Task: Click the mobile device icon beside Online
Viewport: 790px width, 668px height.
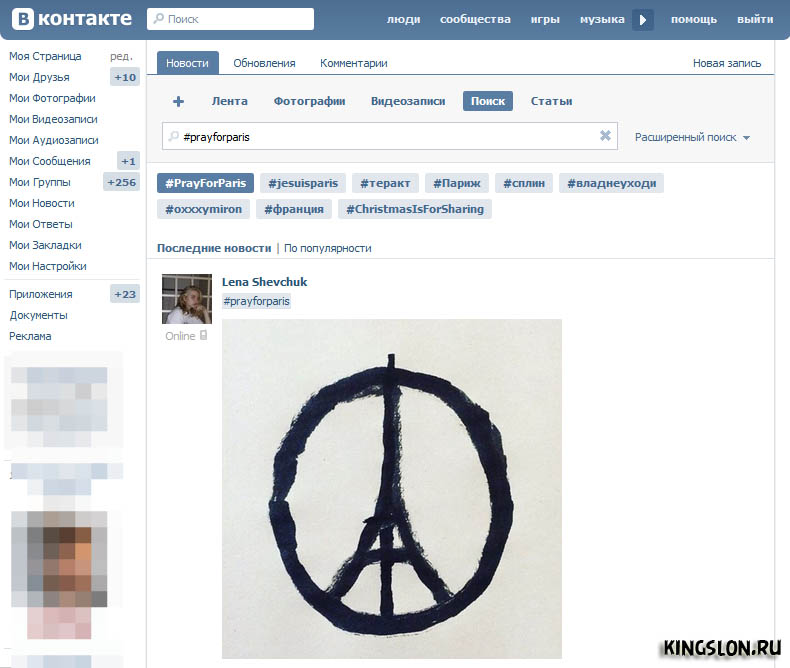Action: pyautogui.click(x=204, y=335)
